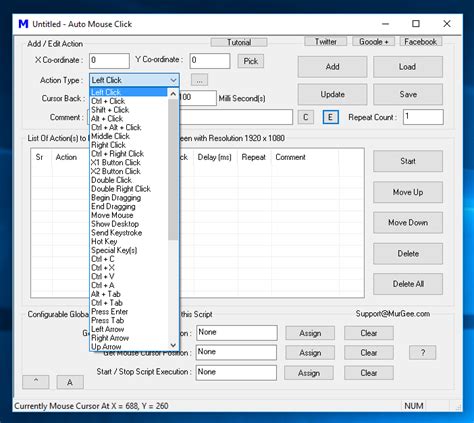
Task: Click the Milli Second(s) delay field
Action: pyautogui.click(x=198, y=98)
